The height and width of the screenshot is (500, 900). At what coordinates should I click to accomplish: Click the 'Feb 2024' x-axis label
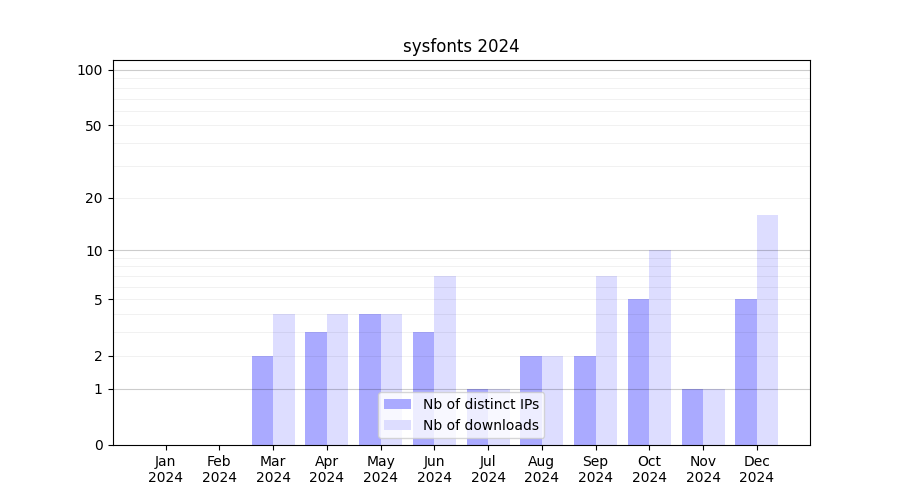pyautogui.click(x=219, y=469)
